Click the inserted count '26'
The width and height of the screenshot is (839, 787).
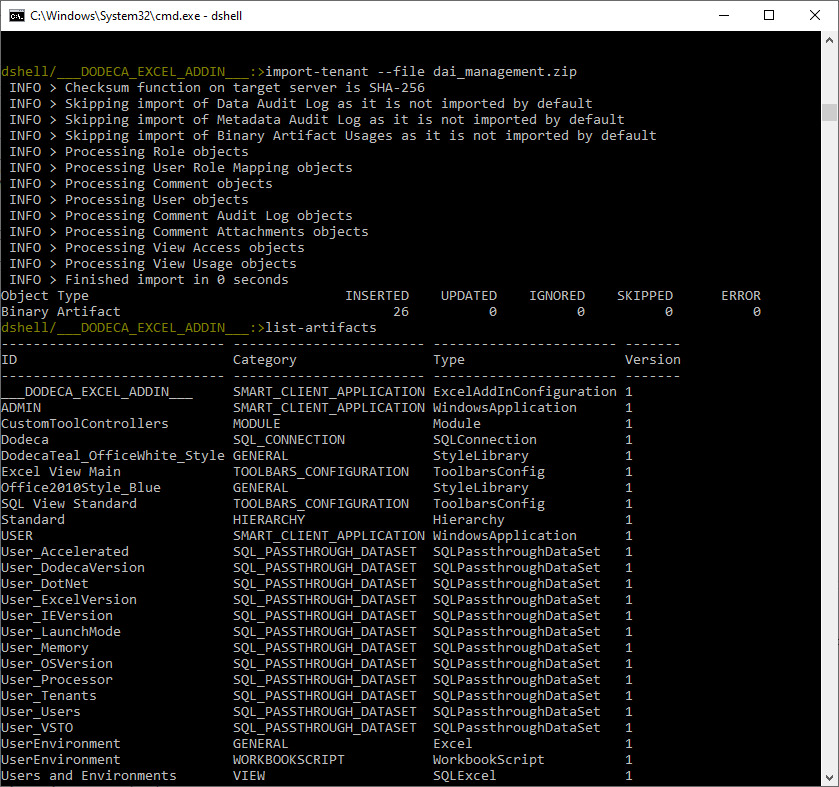[401, 312]
